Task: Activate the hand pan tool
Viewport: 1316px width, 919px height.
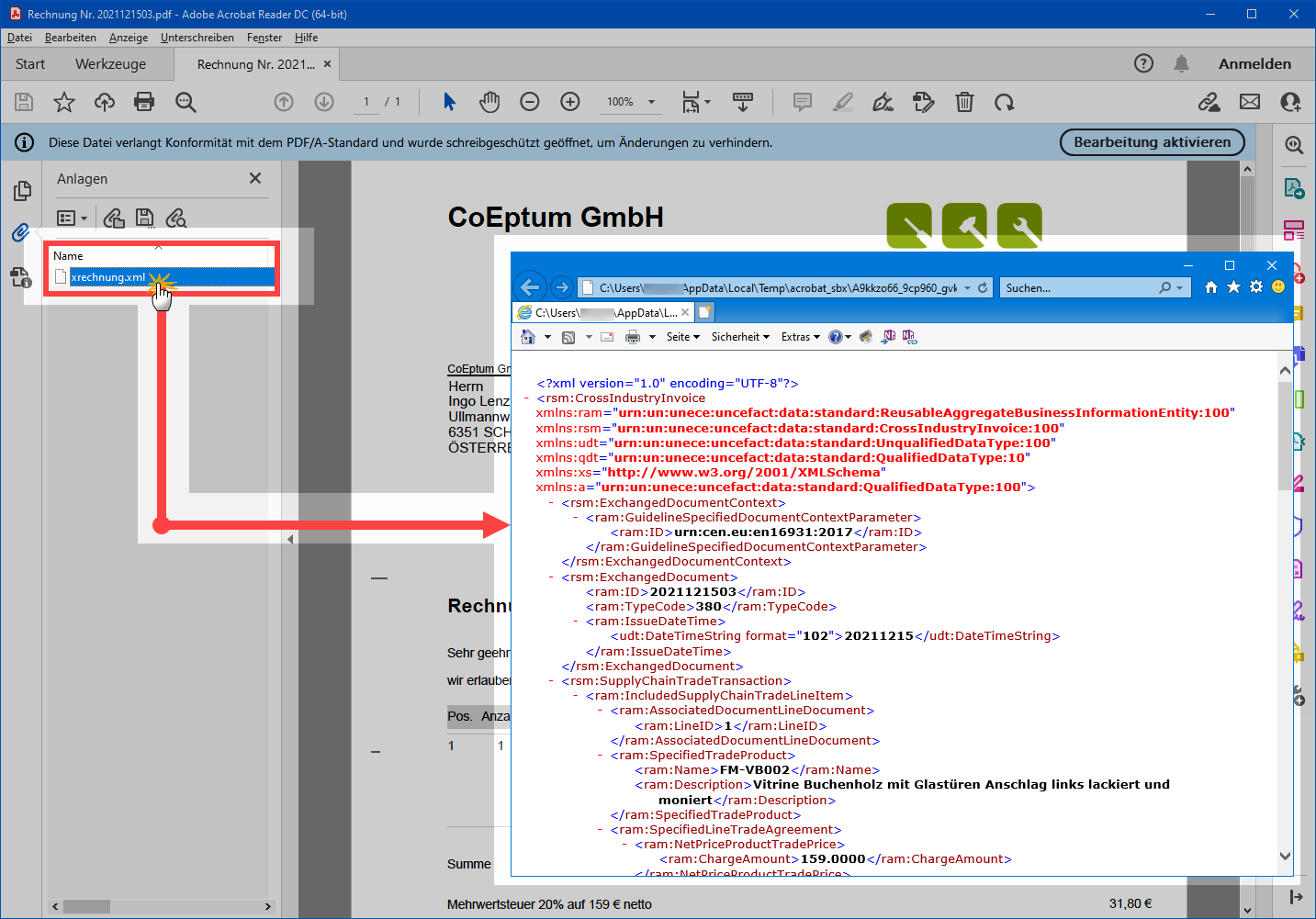Action: [489, 102]
